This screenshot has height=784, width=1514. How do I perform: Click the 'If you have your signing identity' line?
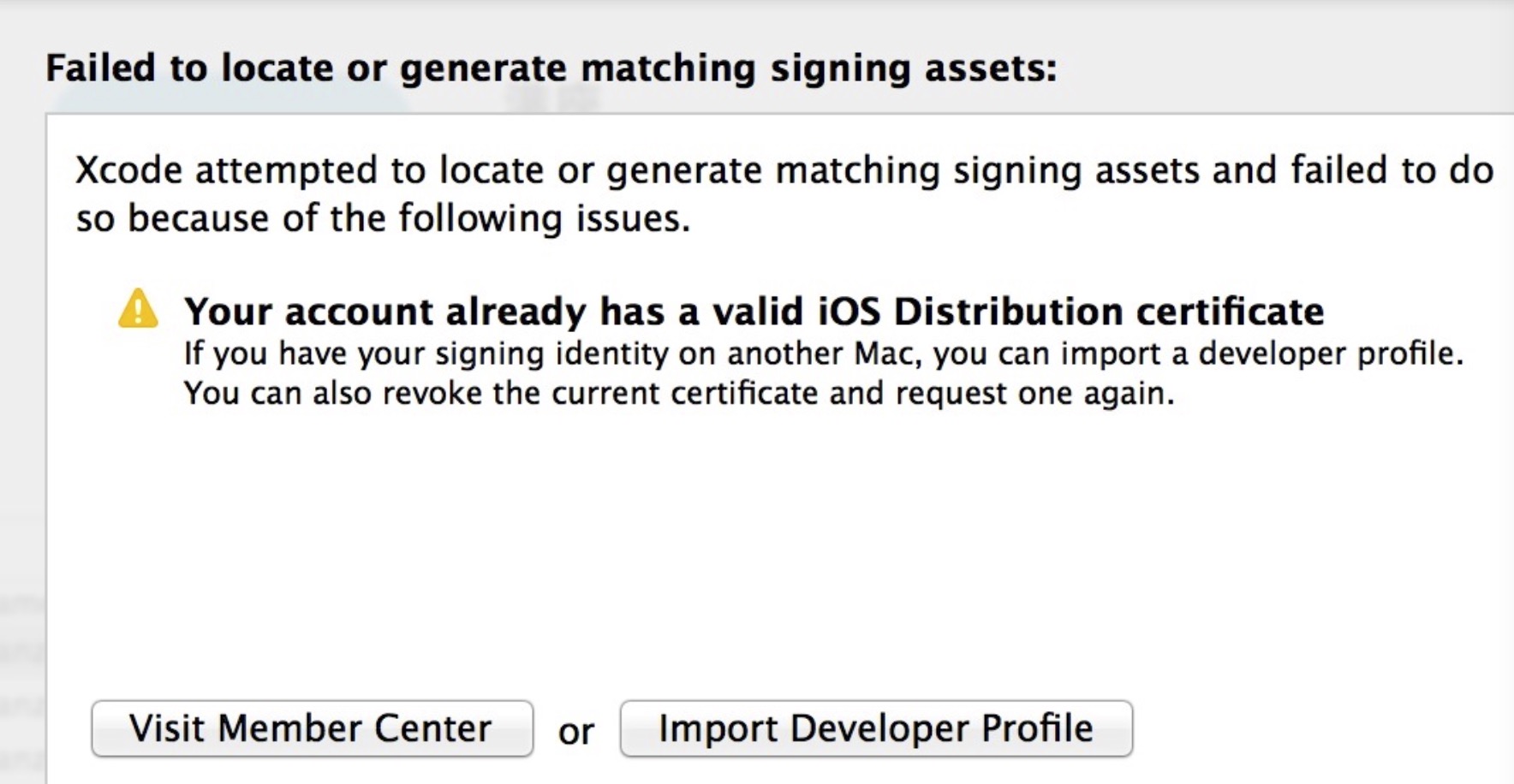[x=824, y=354]
